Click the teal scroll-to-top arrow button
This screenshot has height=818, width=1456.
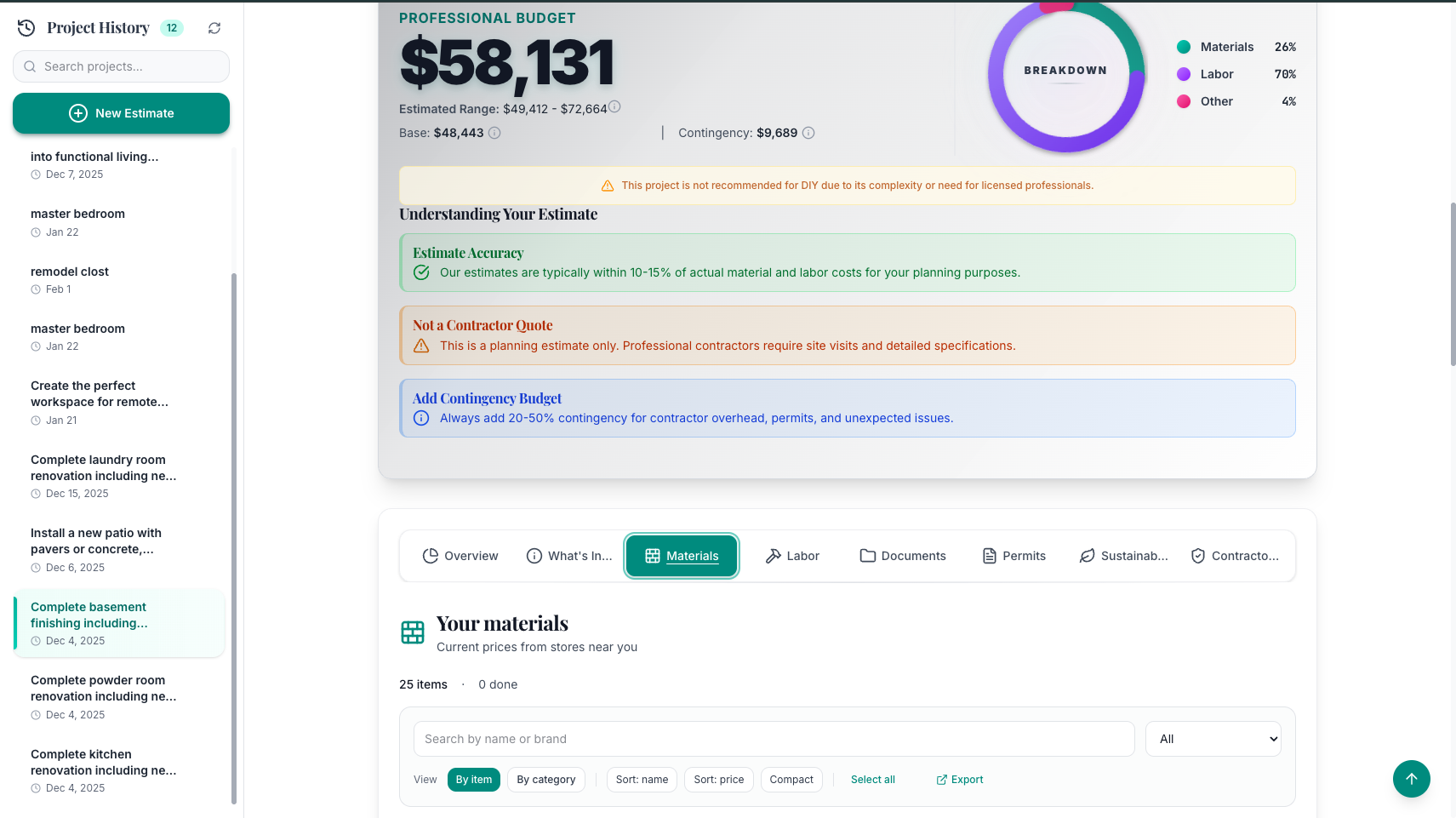[1411, 779]
